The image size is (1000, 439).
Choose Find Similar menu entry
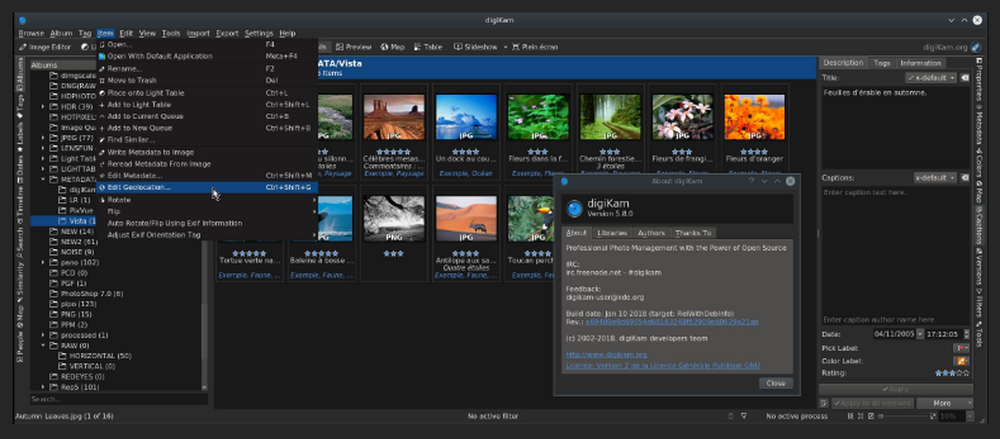207,140
